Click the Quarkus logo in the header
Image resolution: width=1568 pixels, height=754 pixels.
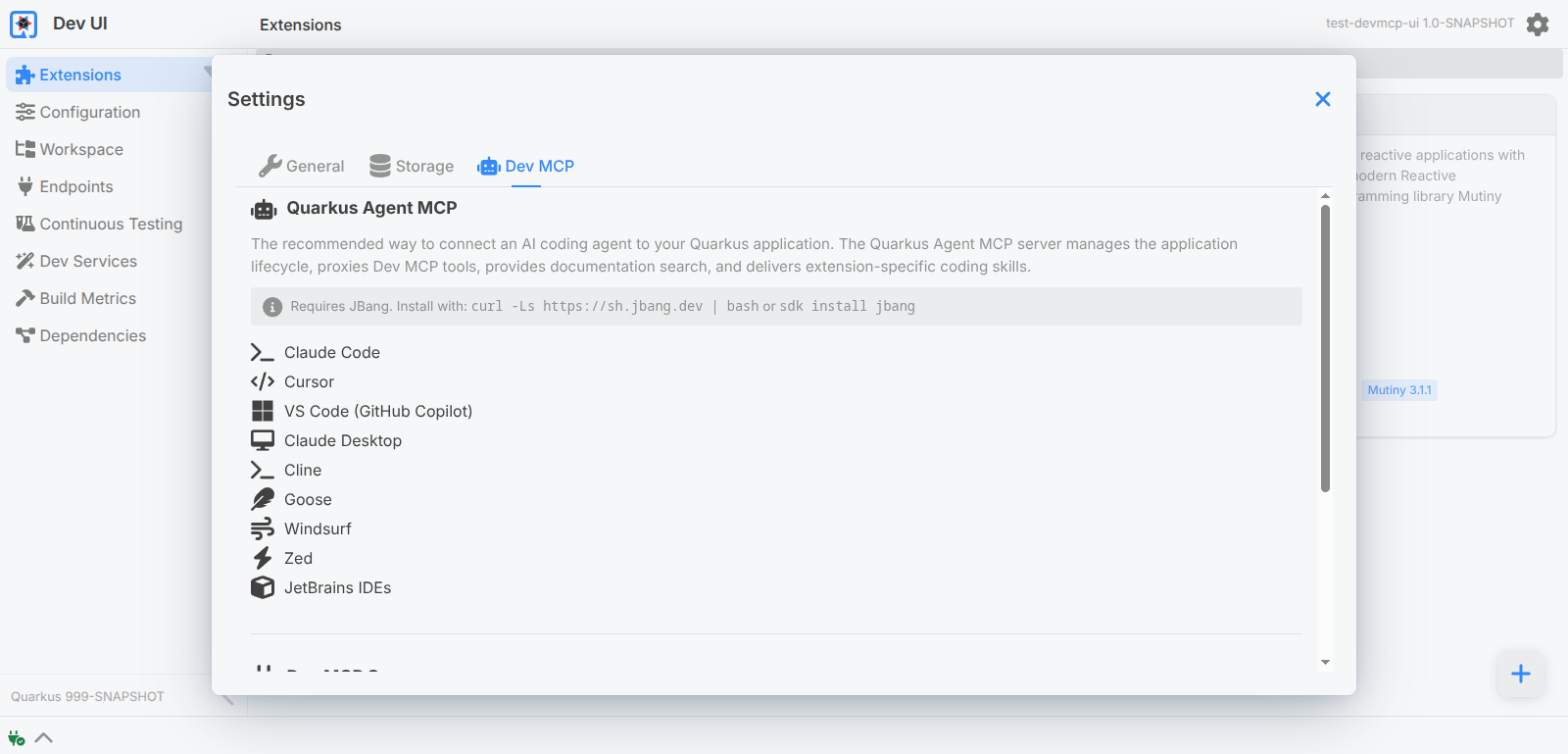click(x=24, y=25)
